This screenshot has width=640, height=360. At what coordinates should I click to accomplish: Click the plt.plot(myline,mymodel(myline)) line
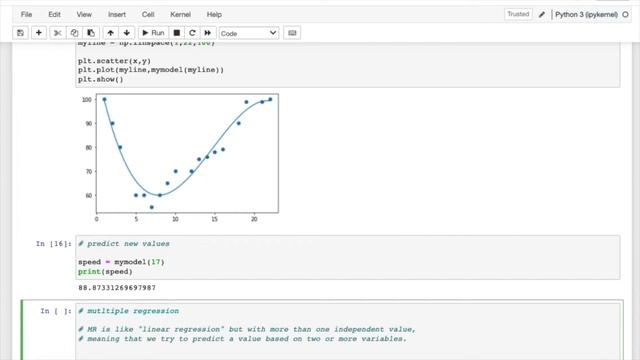151,70
